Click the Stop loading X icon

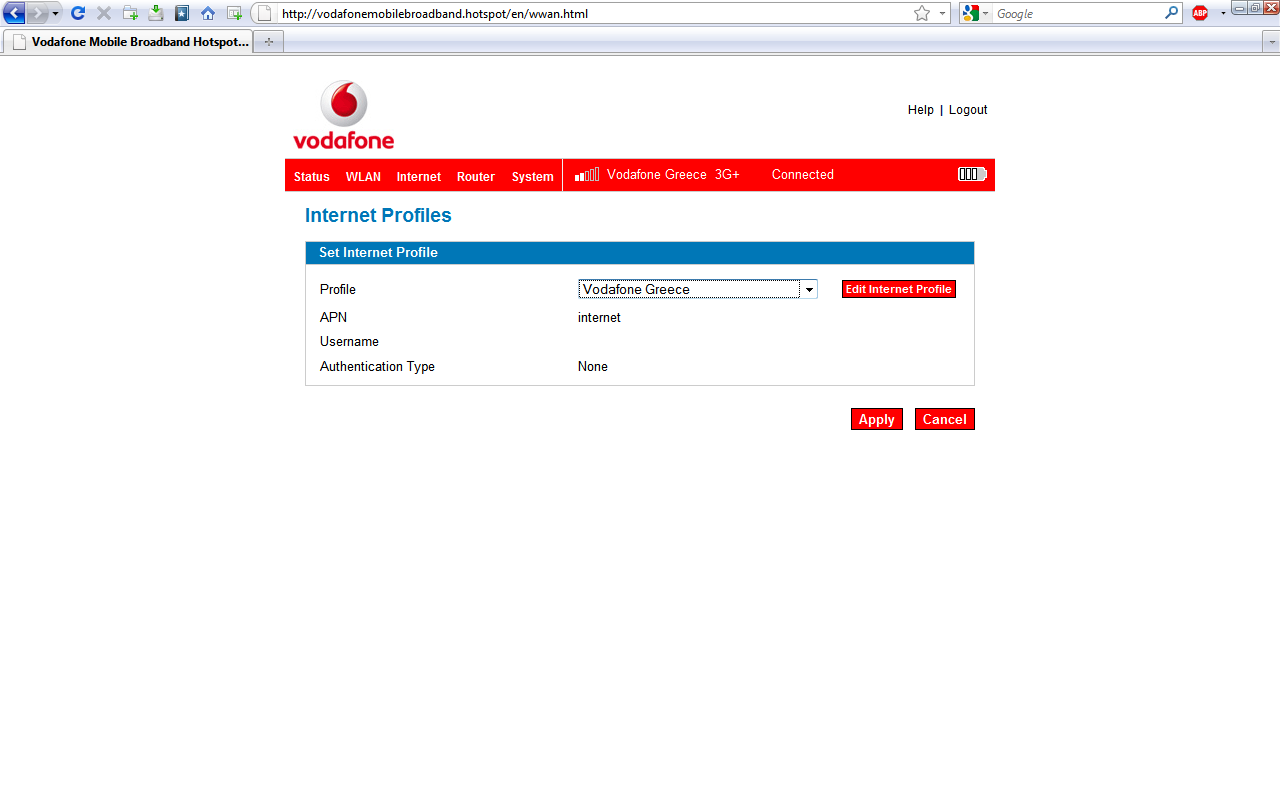point(104,13)
